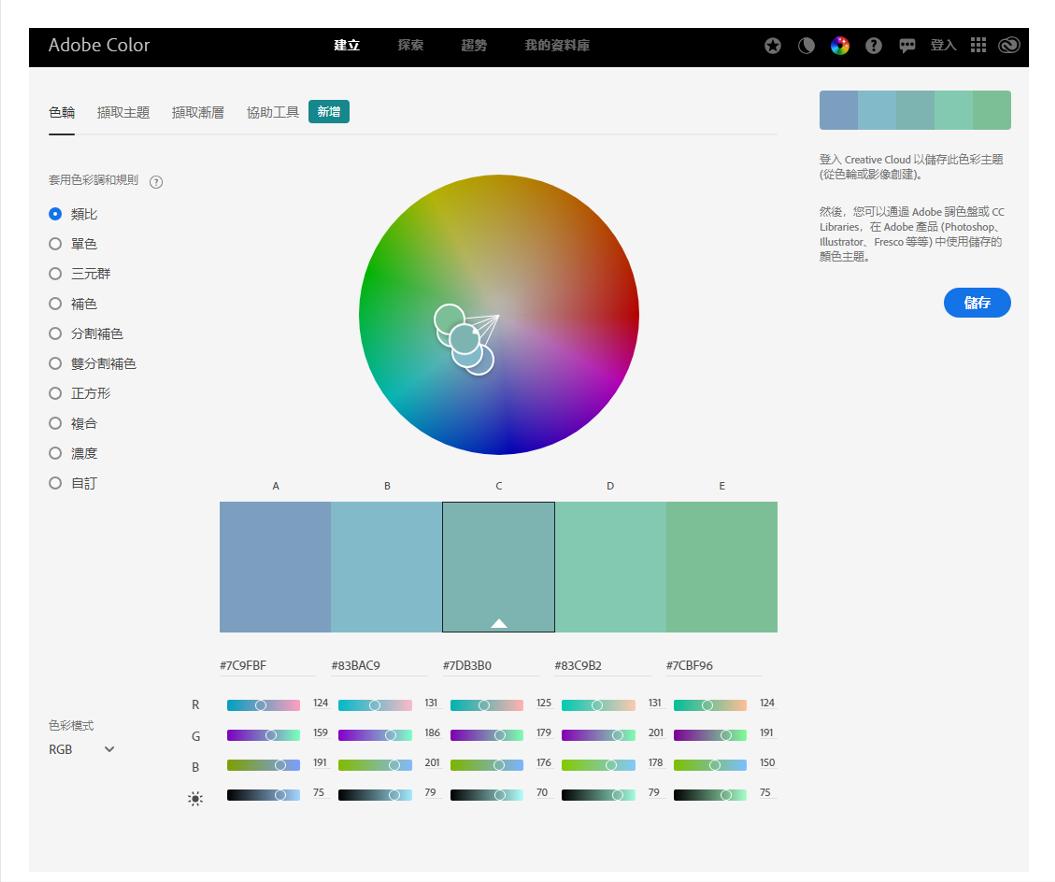Expand the RGB color mode dropdown

click(82, 749)
